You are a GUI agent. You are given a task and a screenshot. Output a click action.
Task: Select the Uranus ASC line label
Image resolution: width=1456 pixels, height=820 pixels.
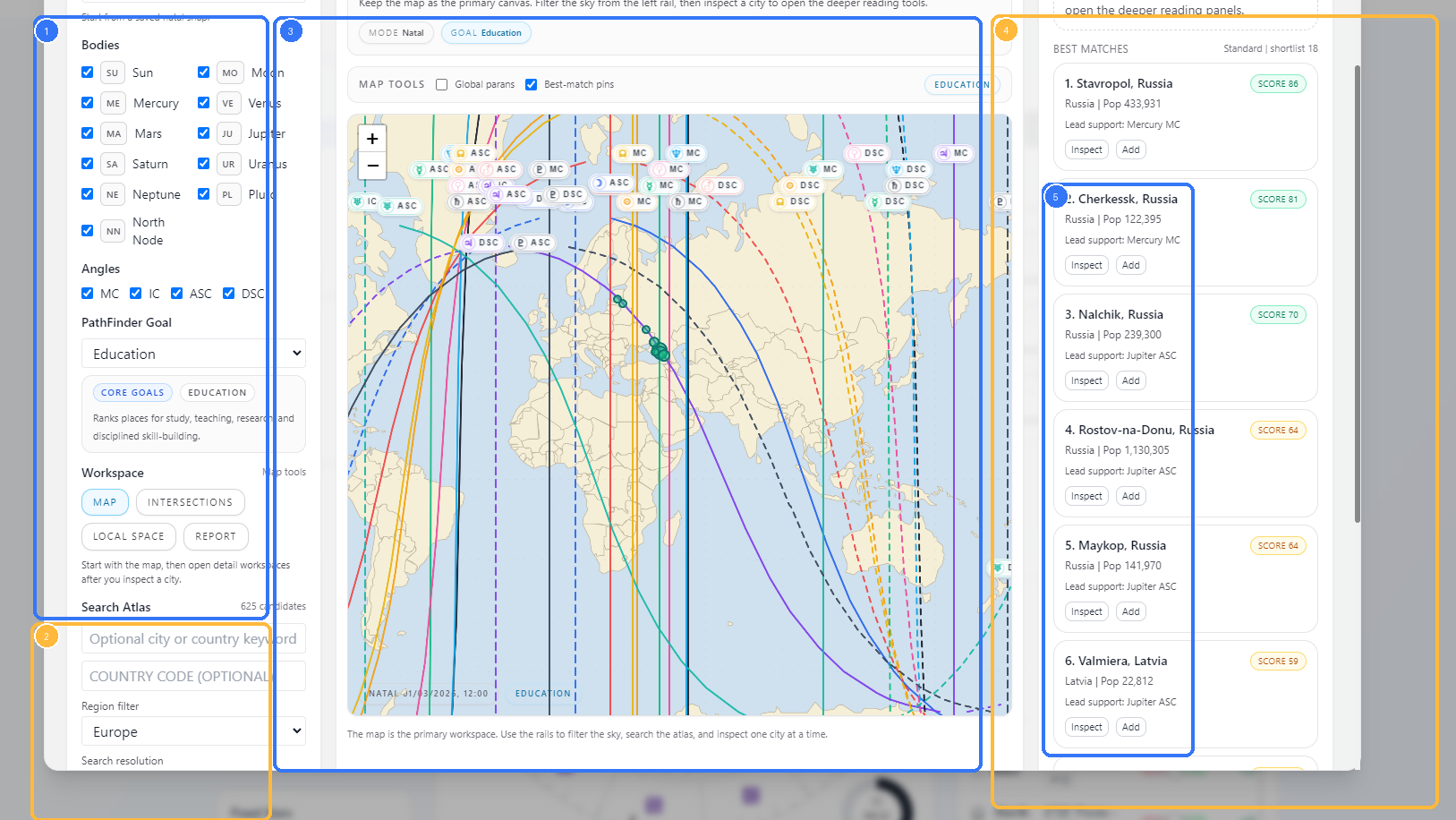399,206
